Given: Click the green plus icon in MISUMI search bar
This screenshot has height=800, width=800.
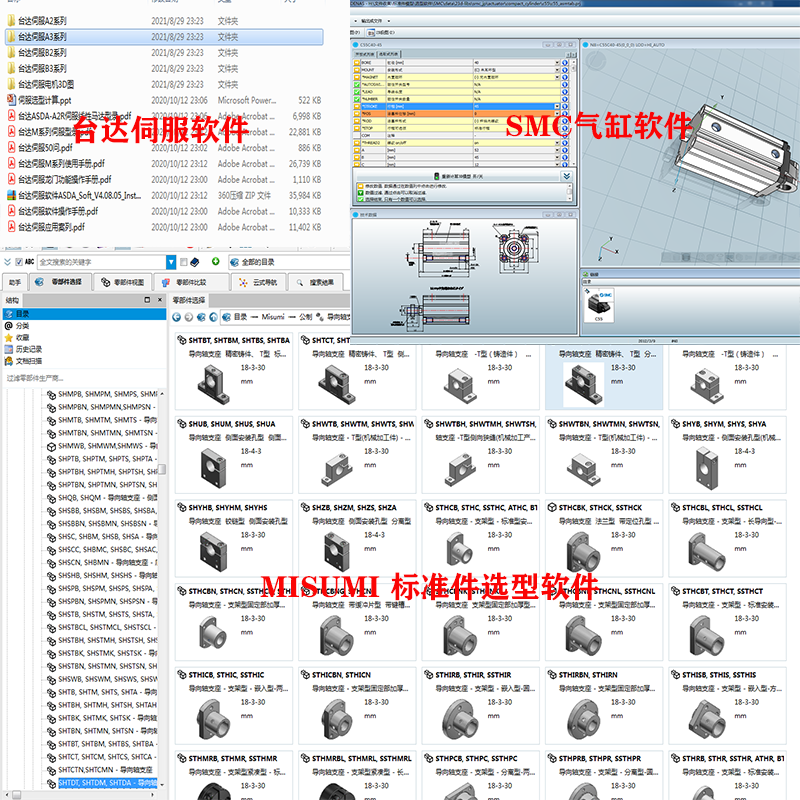Looking at the screenshot, I should tap(215, 261).
